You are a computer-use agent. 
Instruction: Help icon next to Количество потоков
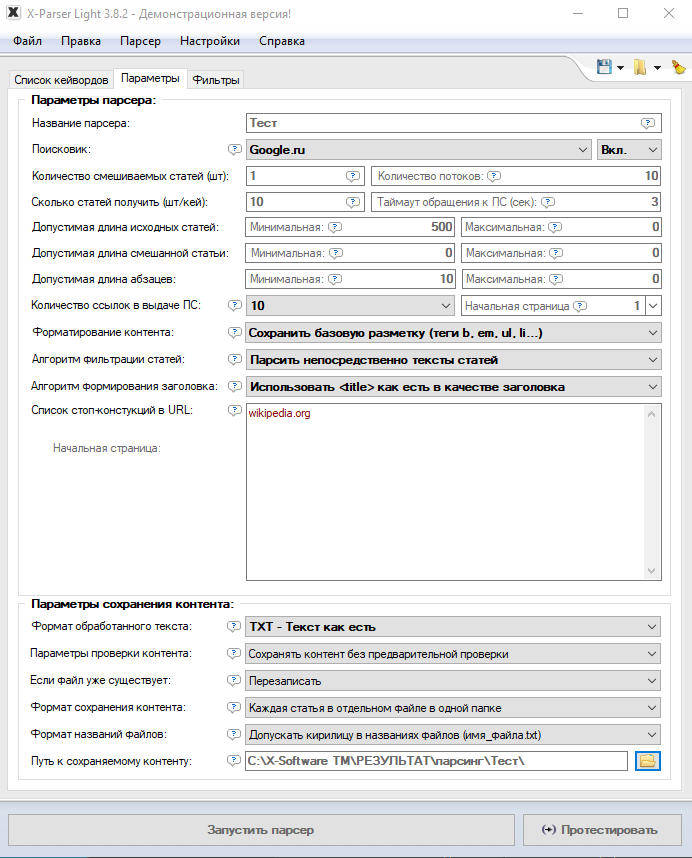pos(494,176)
